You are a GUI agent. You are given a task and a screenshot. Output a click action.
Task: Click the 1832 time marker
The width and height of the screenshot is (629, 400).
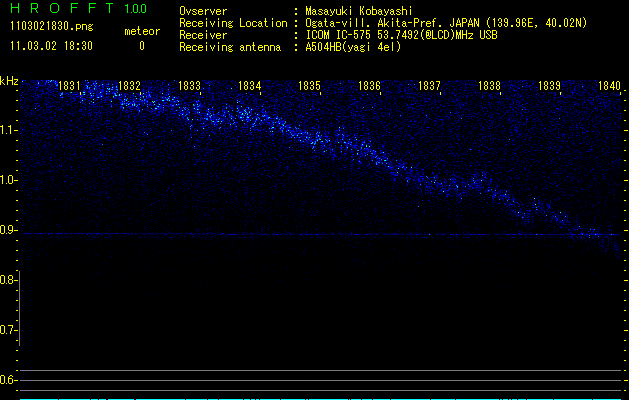129,86
